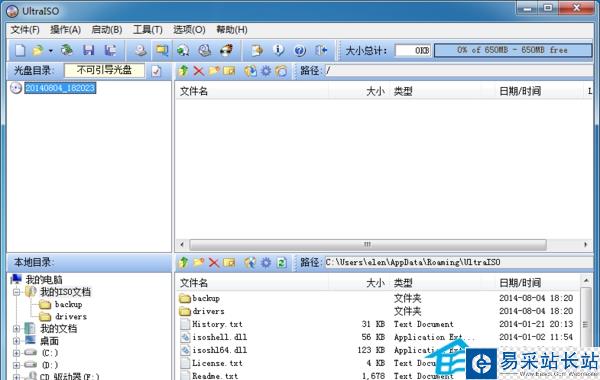Click the 0% of 650MB capacity bar

click(x=513, y=50)
